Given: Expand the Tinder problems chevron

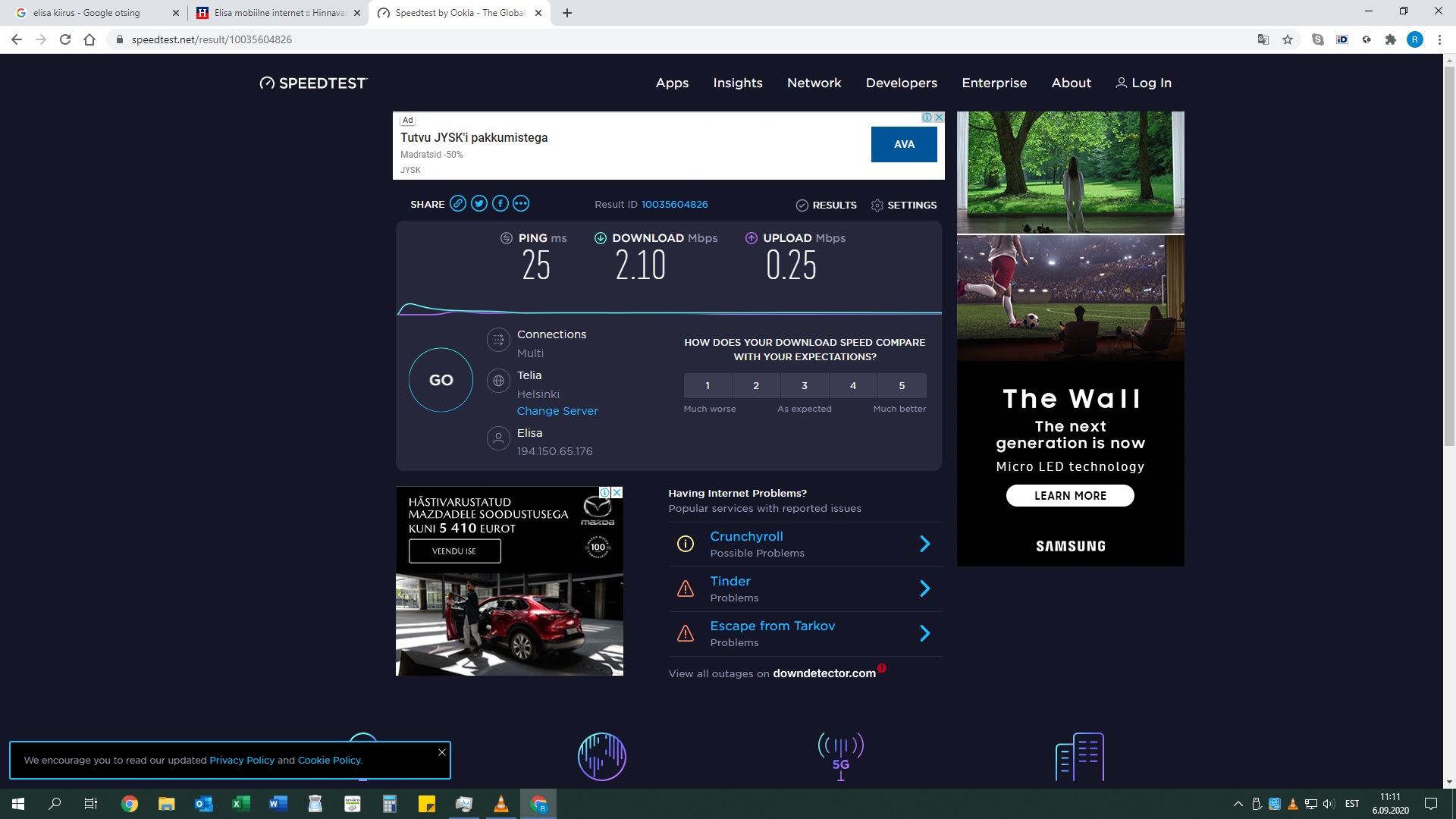Looking at the screenshot, I should tap(924, 588).
